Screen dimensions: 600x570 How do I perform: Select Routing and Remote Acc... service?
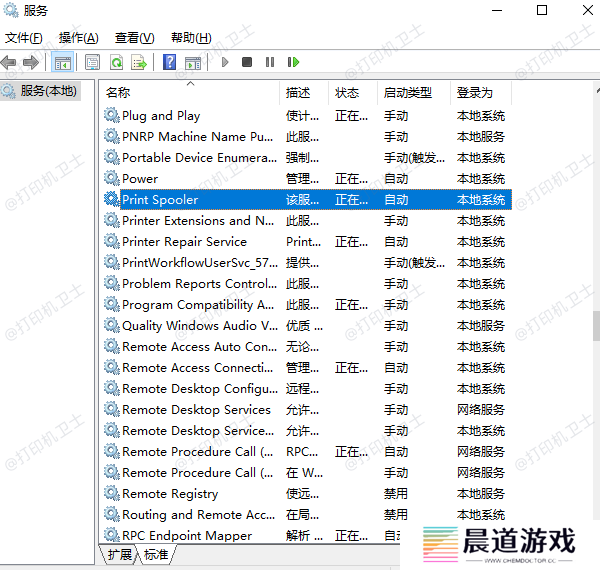point(198,515)
